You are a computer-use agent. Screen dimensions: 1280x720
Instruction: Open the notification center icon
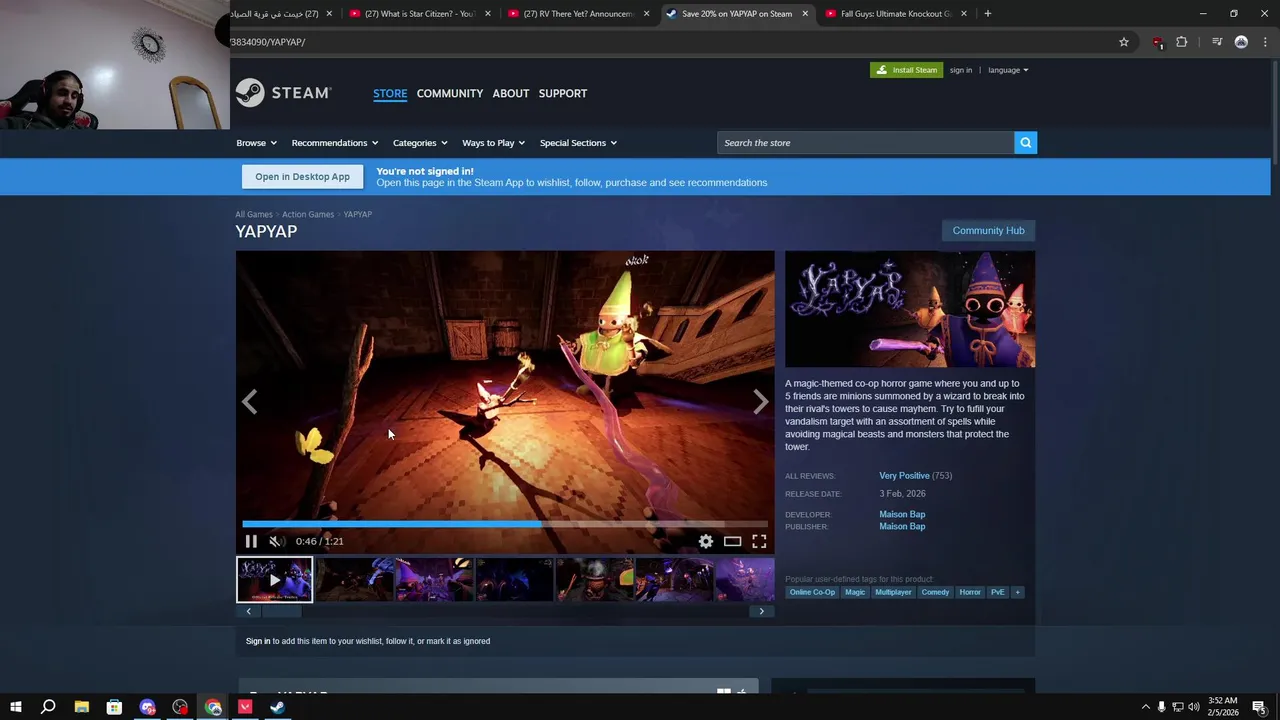pyautogui.click(x=1260, y=707)
